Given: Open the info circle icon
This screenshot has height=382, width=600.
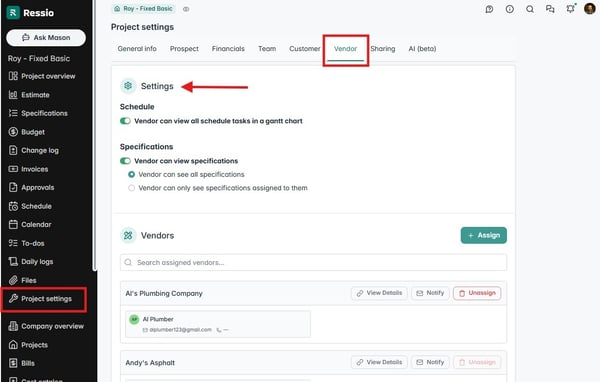Looking at the screenshot, I should pyautogui.click(x=510, y=9).
